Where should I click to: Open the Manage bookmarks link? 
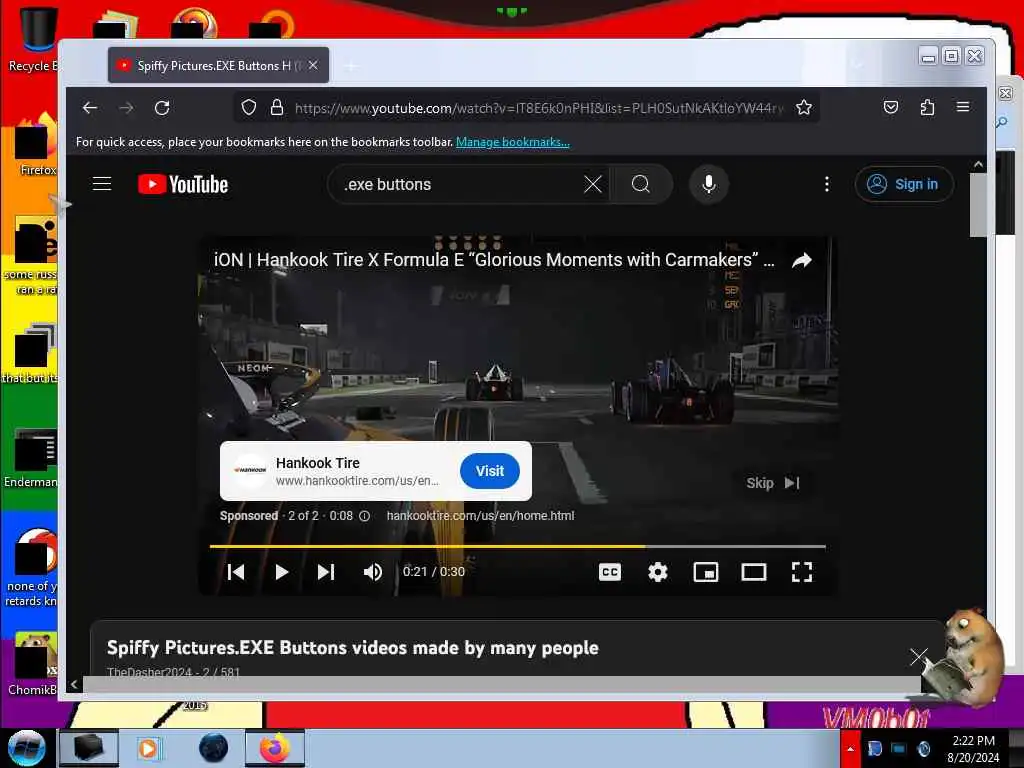point(513,142)
